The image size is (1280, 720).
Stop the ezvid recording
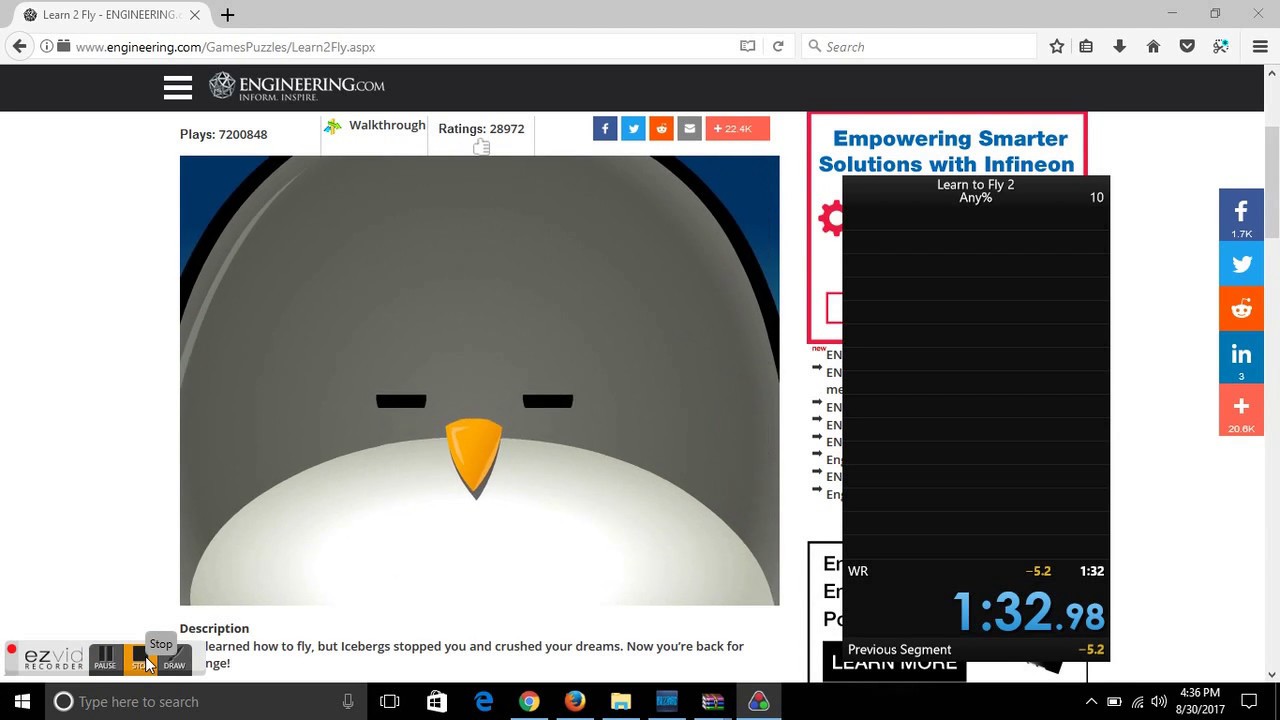(139, 658)
